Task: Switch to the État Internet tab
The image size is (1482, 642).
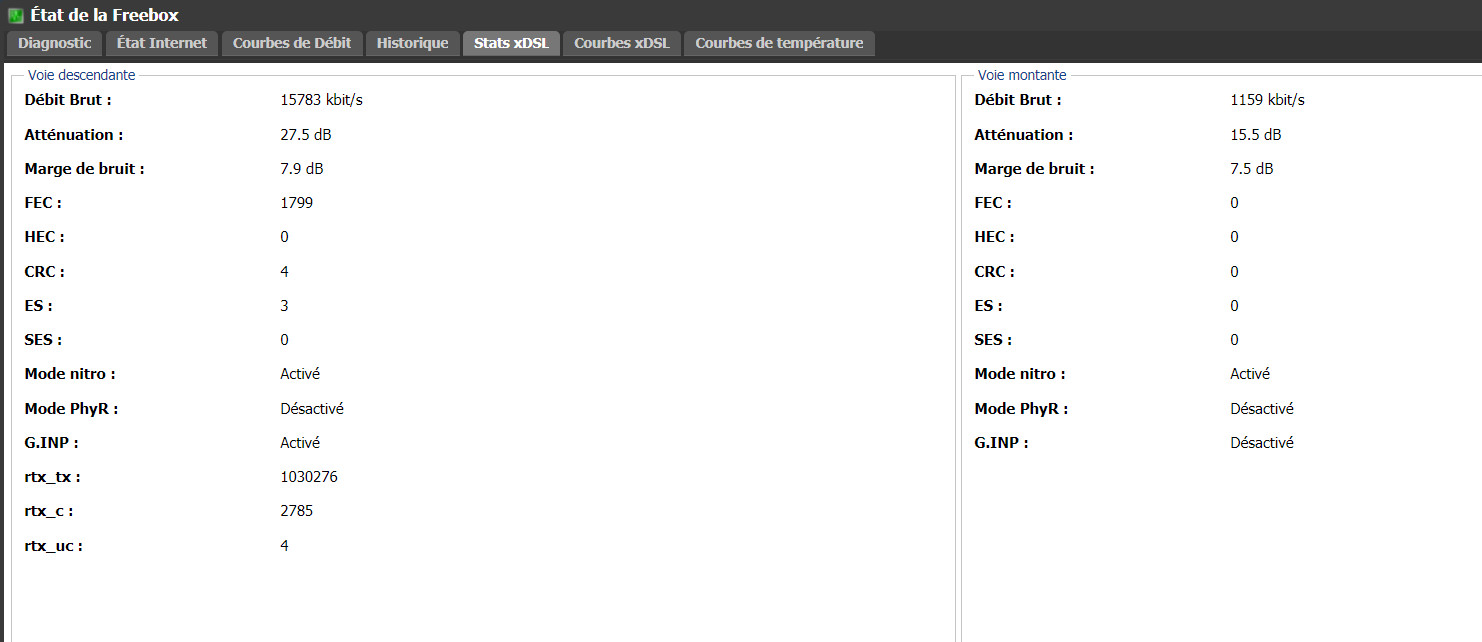Action: (x=162, y=43)
